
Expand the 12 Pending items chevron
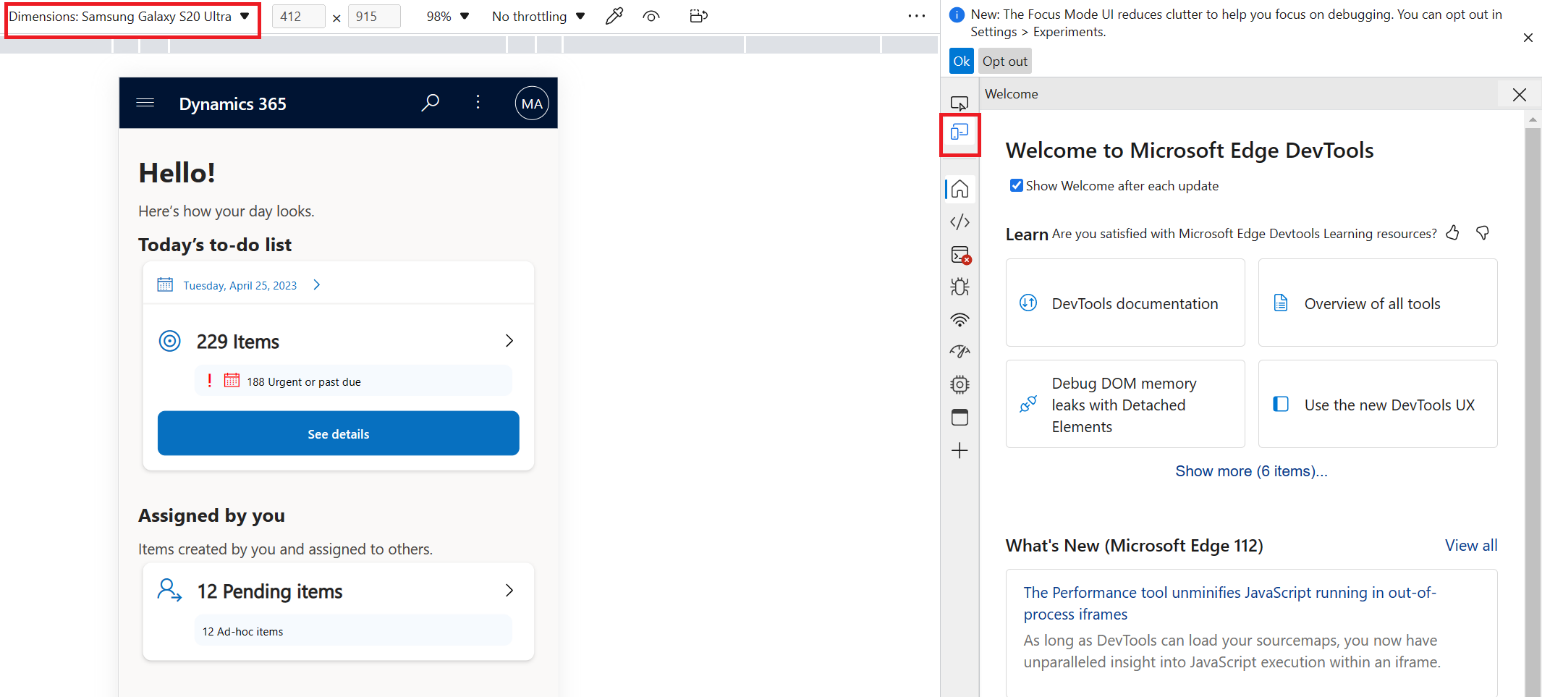(x=509, y=591)
